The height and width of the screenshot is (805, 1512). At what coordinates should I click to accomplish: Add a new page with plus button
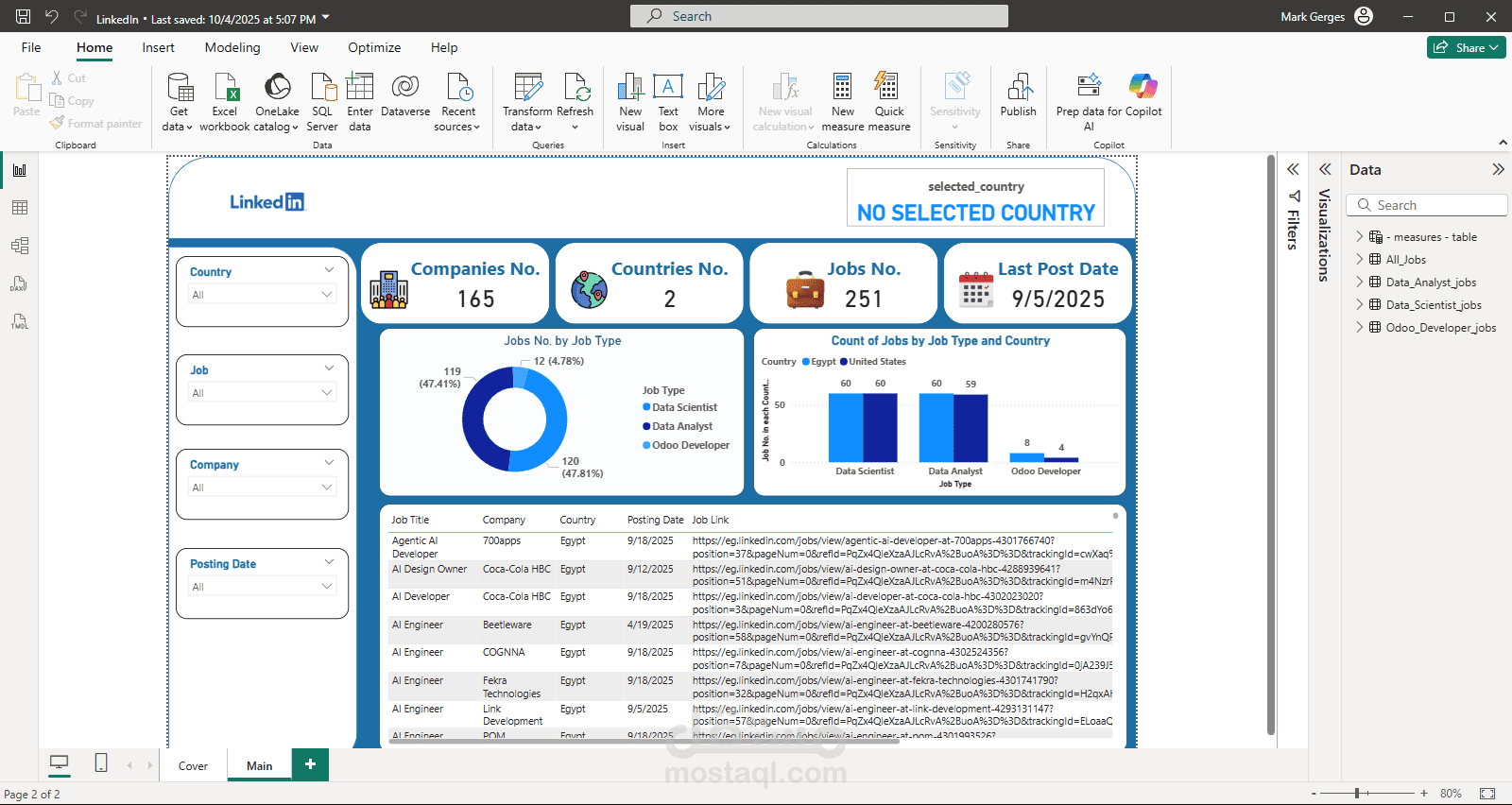click(x=310, y=764)
